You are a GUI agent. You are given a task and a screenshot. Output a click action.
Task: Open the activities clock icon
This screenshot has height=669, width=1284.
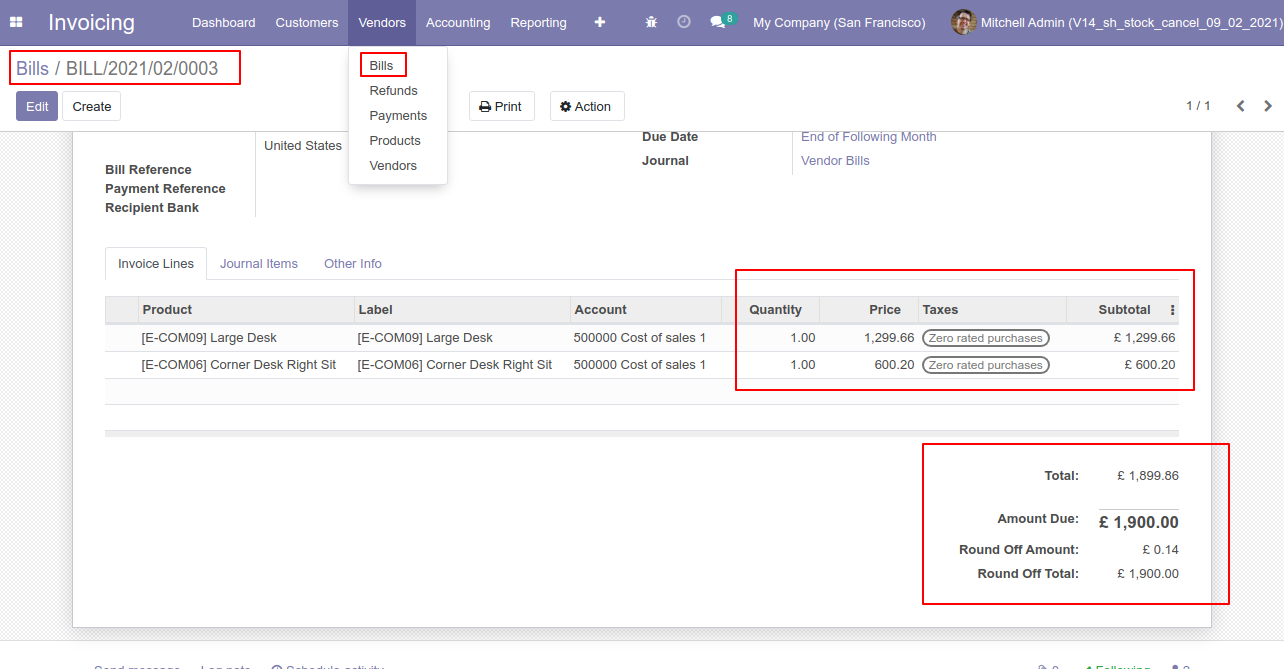(x=684, y=22)
